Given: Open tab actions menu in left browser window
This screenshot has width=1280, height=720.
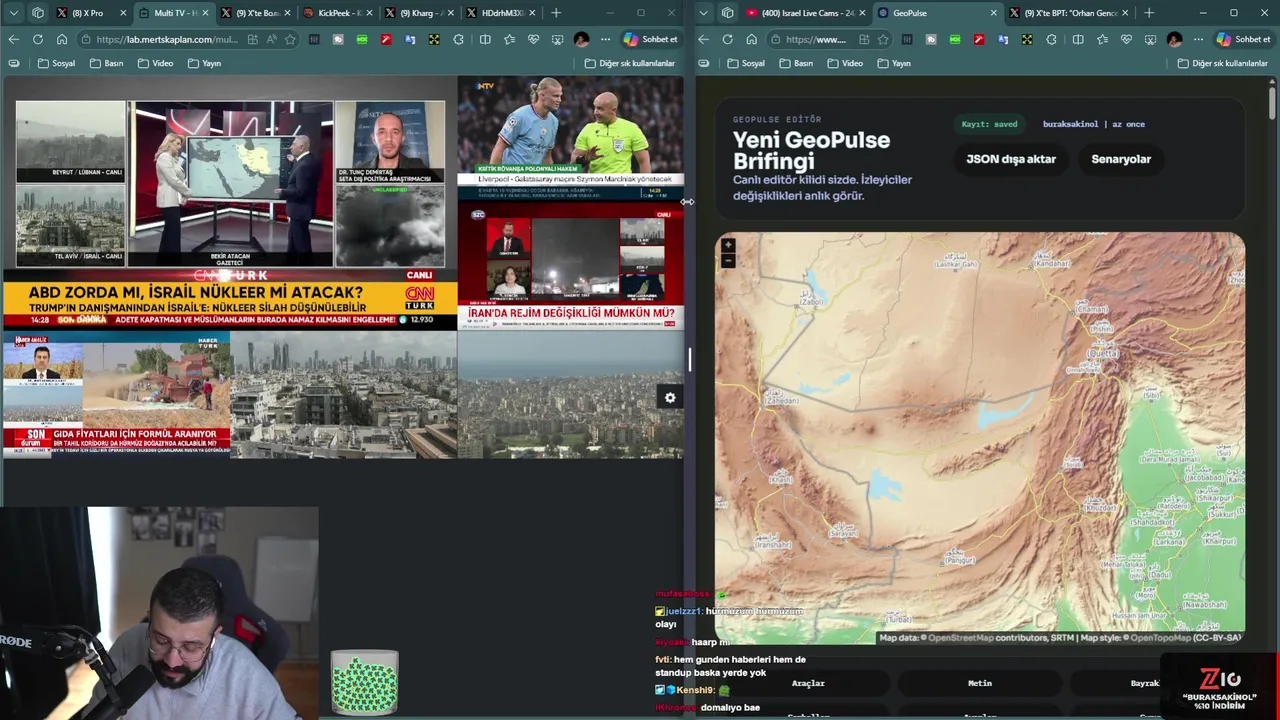Looking at the screenshot, I should point(13,13).
